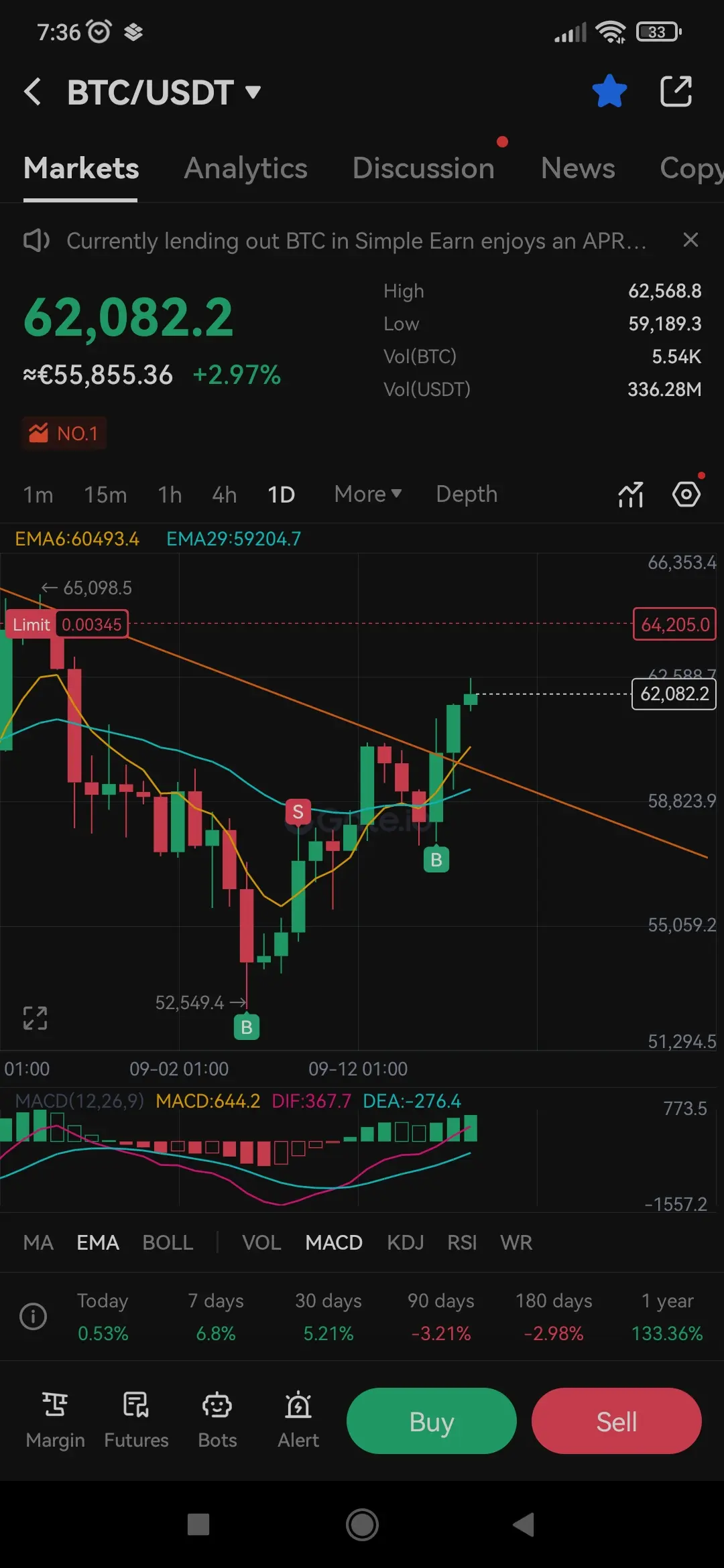Select the 1D timeframe
The height and width of the screenshot is (1568, 724).
281,495
